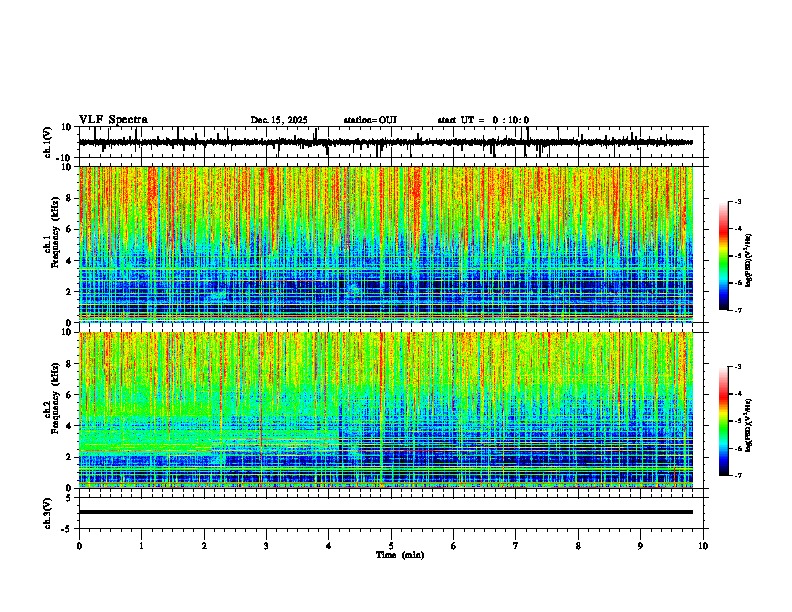
Task: Click the time axis tick label "7"
Action: [x=516, y=546]
